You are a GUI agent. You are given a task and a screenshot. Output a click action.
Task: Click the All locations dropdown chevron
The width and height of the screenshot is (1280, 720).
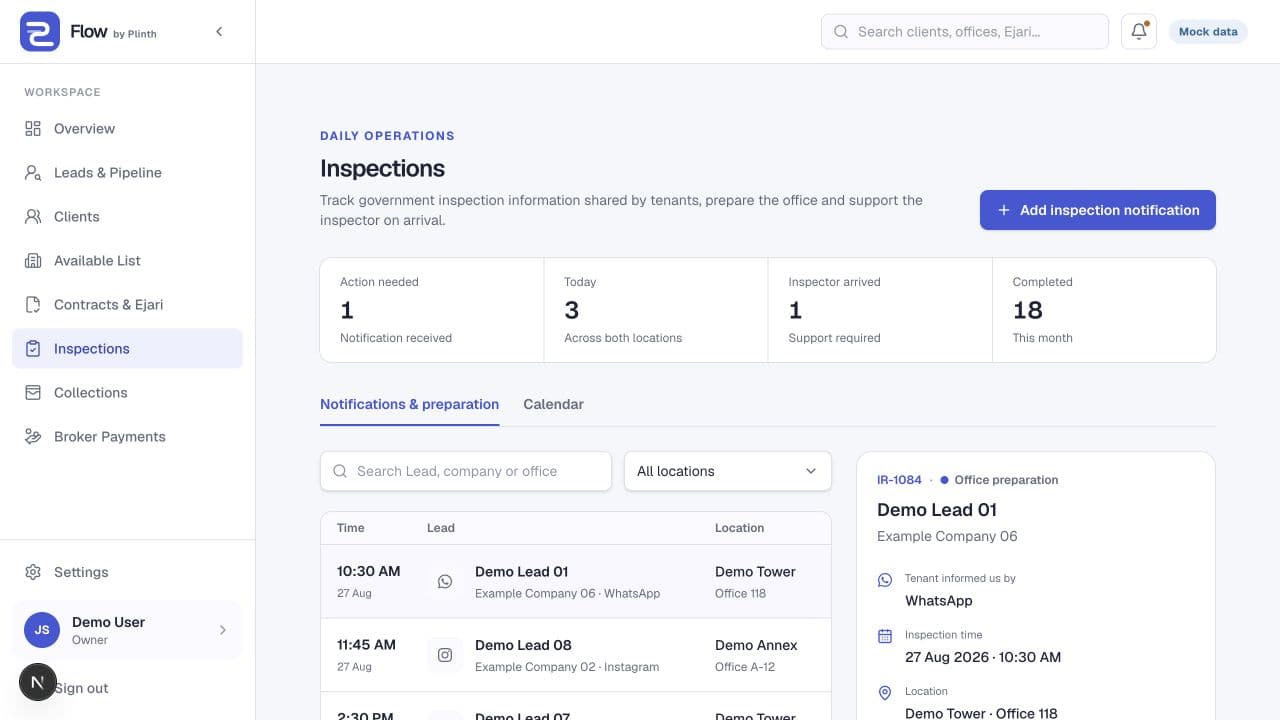[x=811, y=471]
